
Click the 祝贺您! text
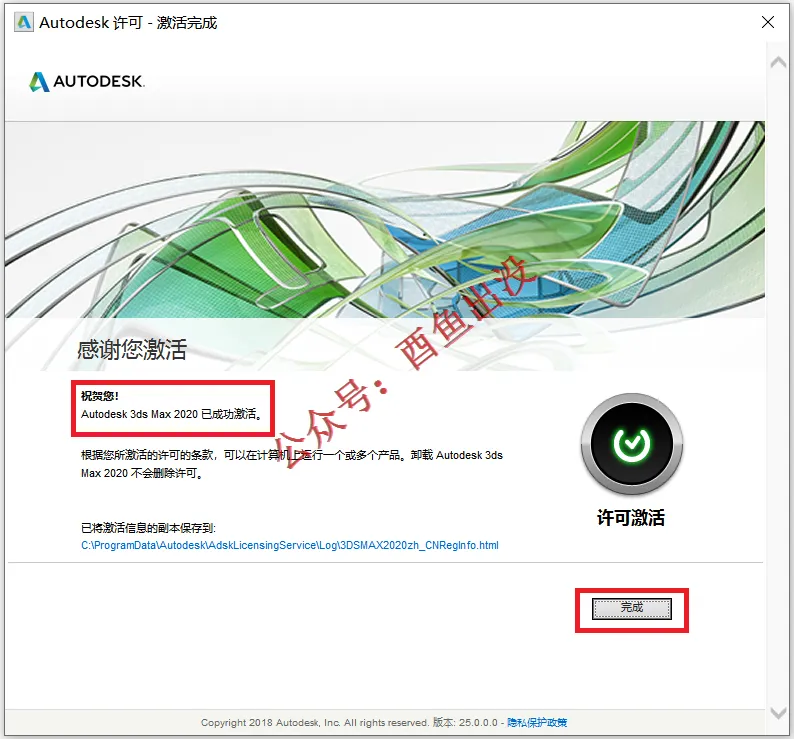click(x=100, y=396)
